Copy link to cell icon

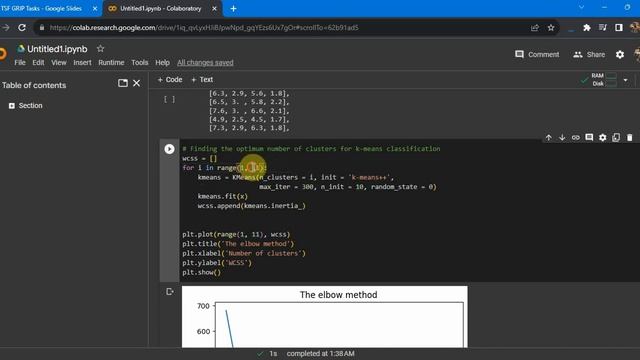click(576, 138)
